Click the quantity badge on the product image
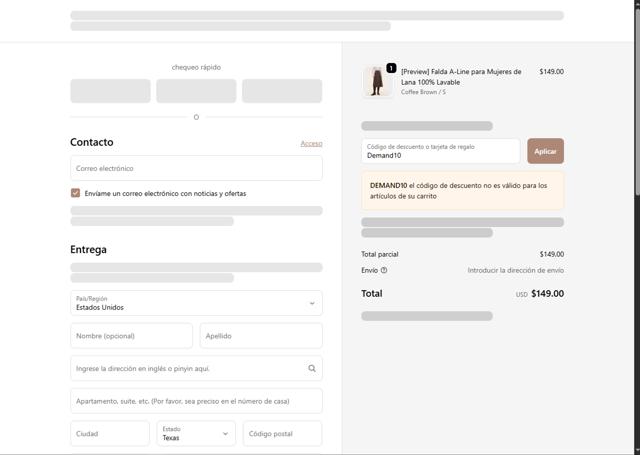Image resolution: width=640 pixels, height=455 pixels. click(391, 68)
